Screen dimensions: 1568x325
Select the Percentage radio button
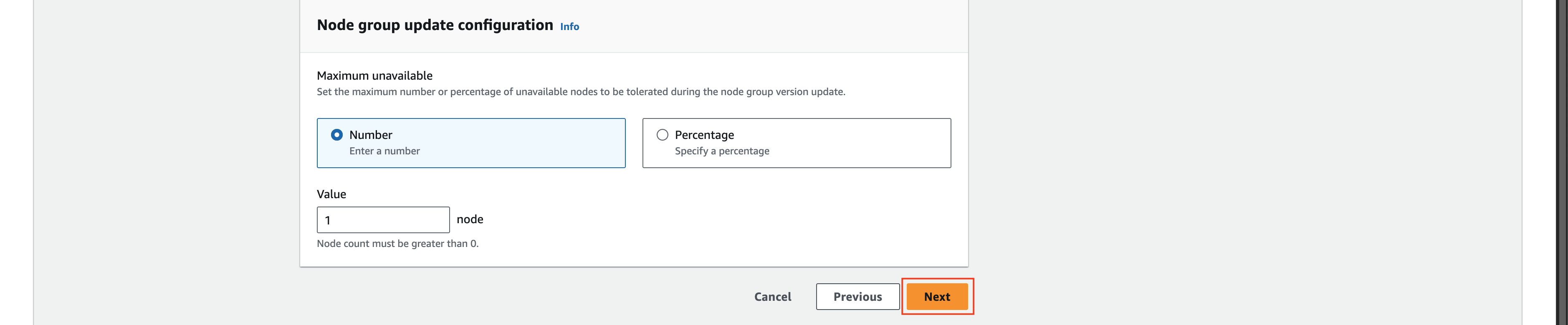coord(662,135)
